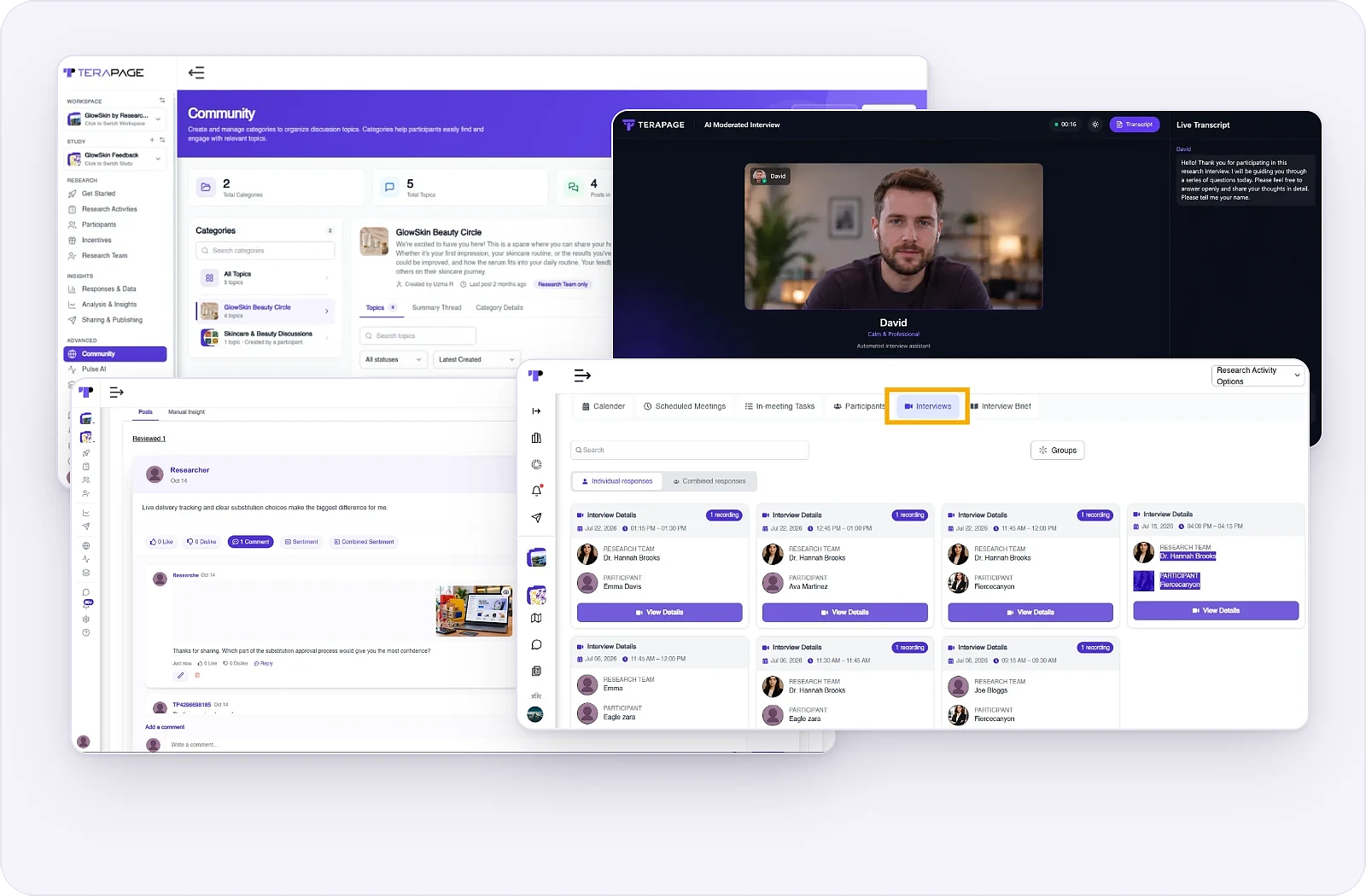
Task: Expand sidebar arrow icon in Posts window
Action: coord(117,393)
